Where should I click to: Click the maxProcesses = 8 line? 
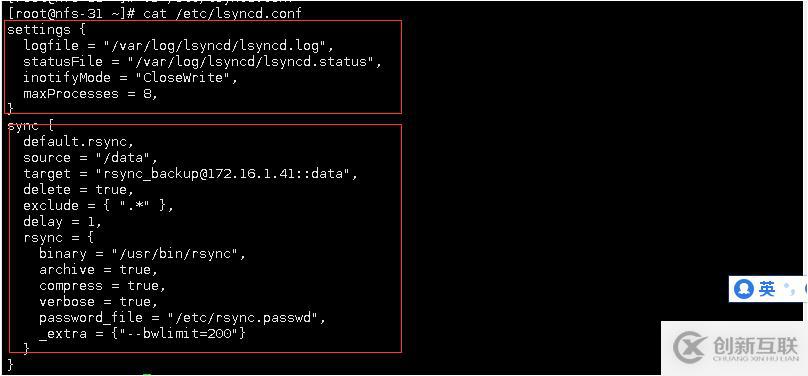(x=90, y=94)
